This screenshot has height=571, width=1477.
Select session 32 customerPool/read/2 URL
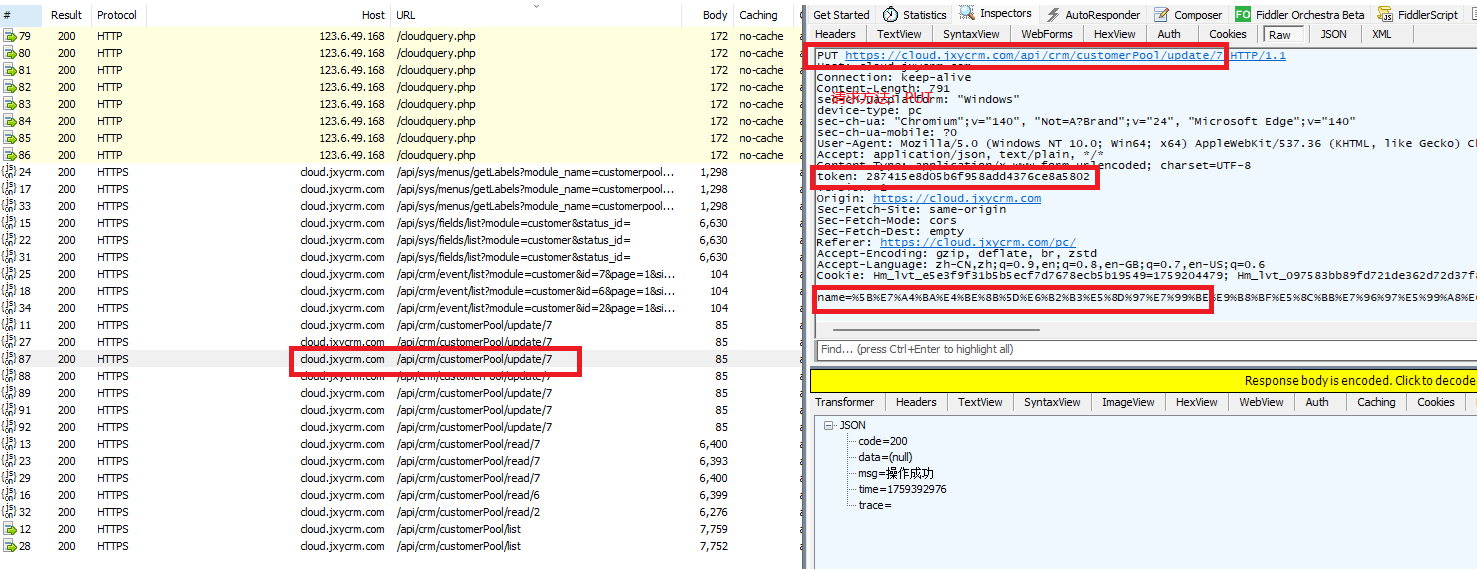coord(468,512)
